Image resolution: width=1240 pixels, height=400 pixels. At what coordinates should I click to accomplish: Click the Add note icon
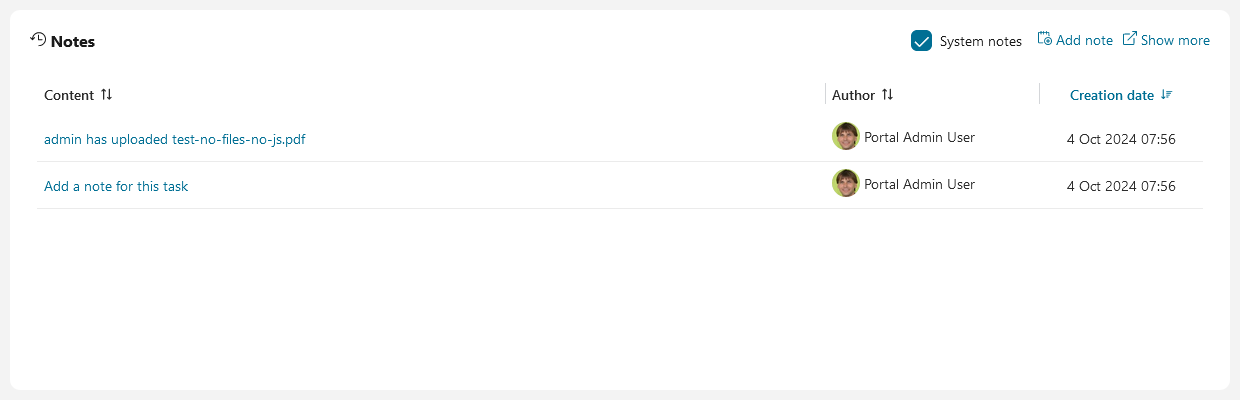pos(1044,39)
